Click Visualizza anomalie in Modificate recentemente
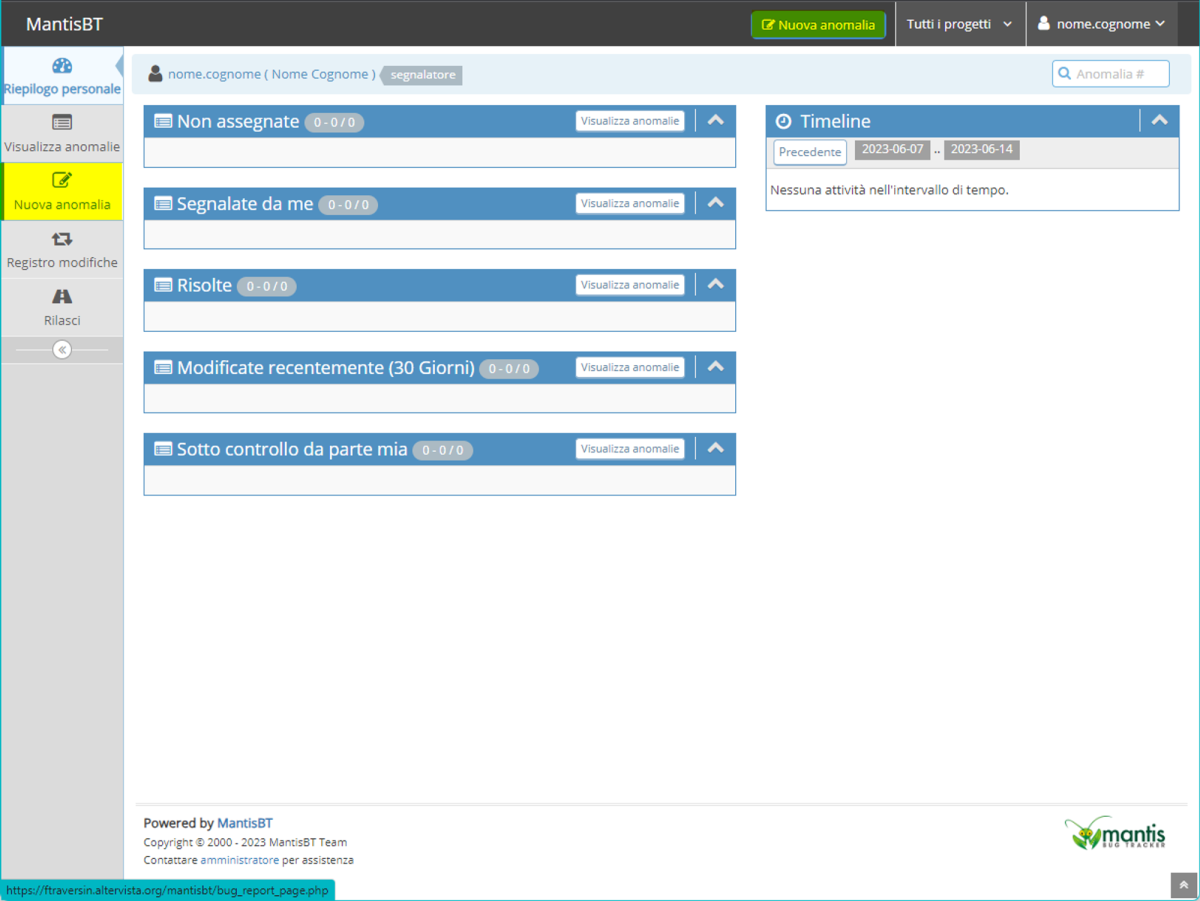 pos(630,367)
